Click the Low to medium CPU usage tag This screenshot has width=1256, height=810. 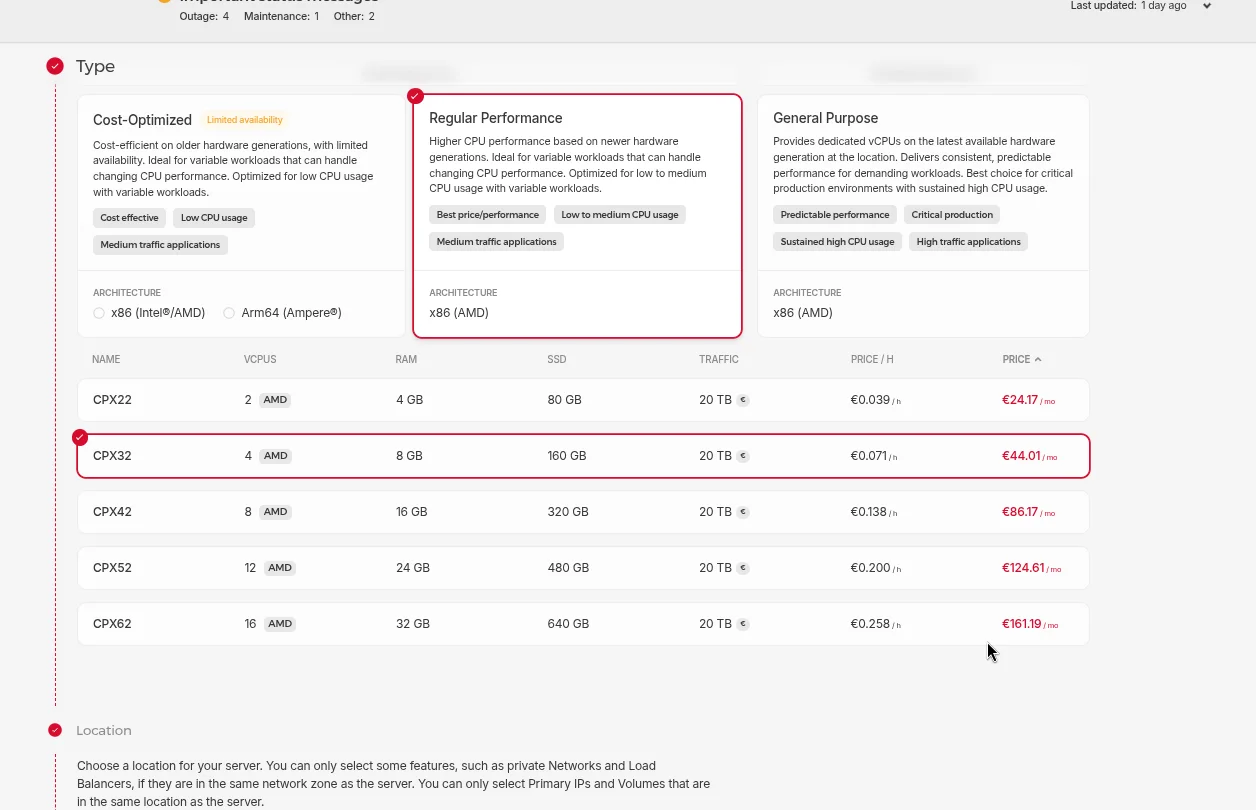tap(620, 215)
